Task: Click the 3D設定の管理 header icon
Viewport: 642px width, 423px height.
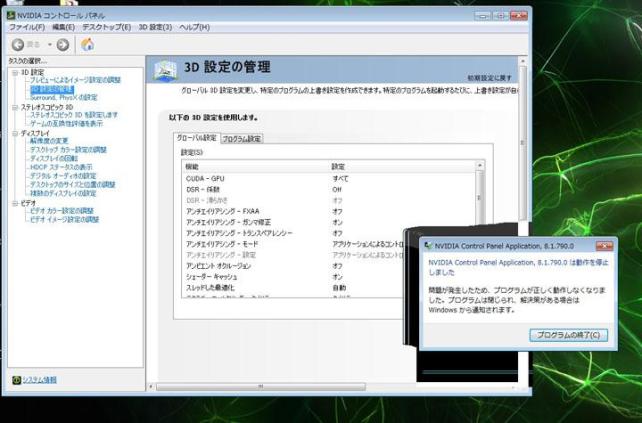Action: coord(165,70)
